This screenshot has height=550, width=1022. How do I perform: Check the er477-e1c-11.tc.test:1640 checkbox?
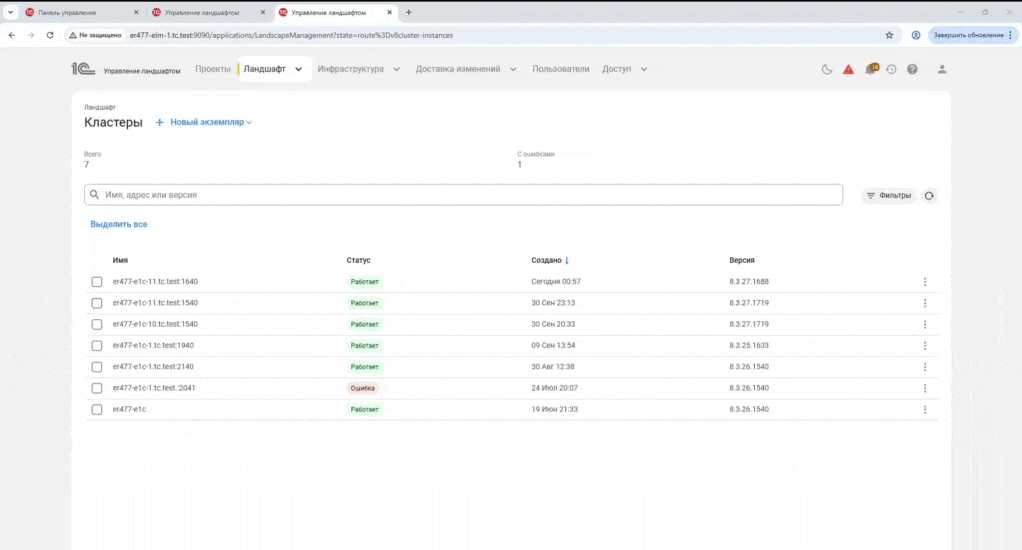96,282
